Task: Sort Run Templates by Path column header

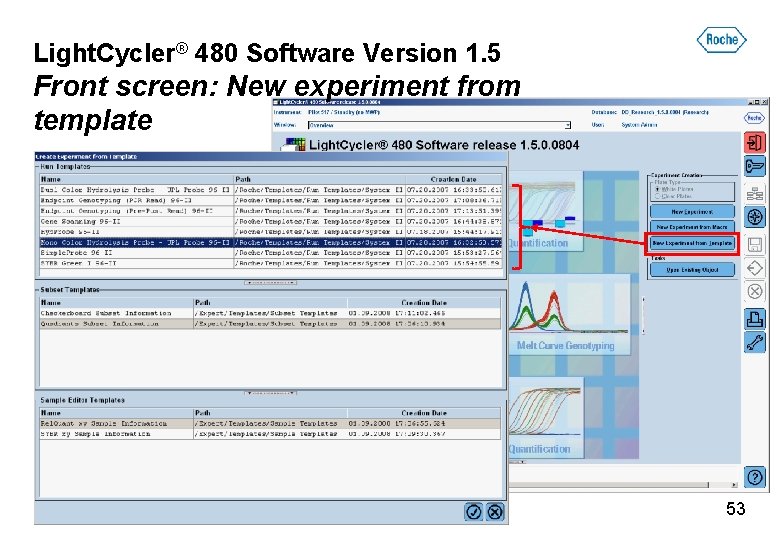Action: (x=319, y=179)
